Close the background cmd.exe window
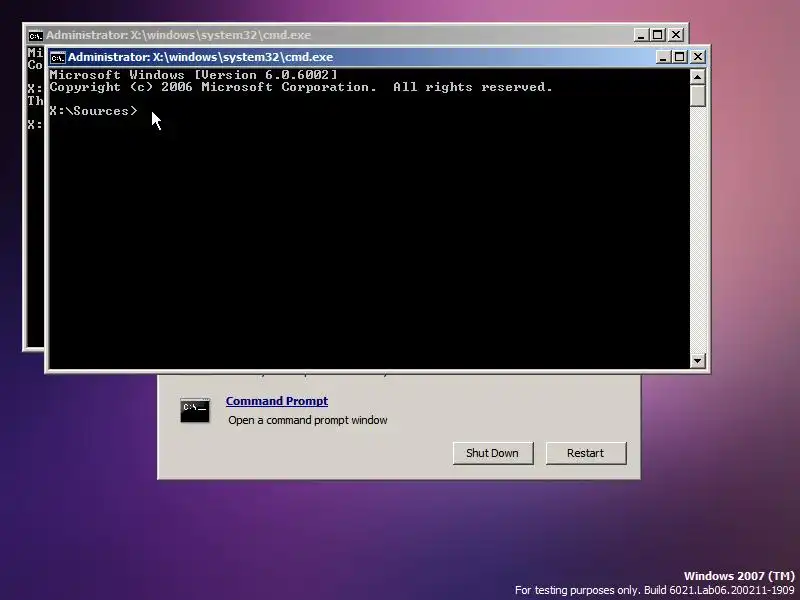Viewport: 800px width, 600px height. pyautogui.click(x=676, y=35)
